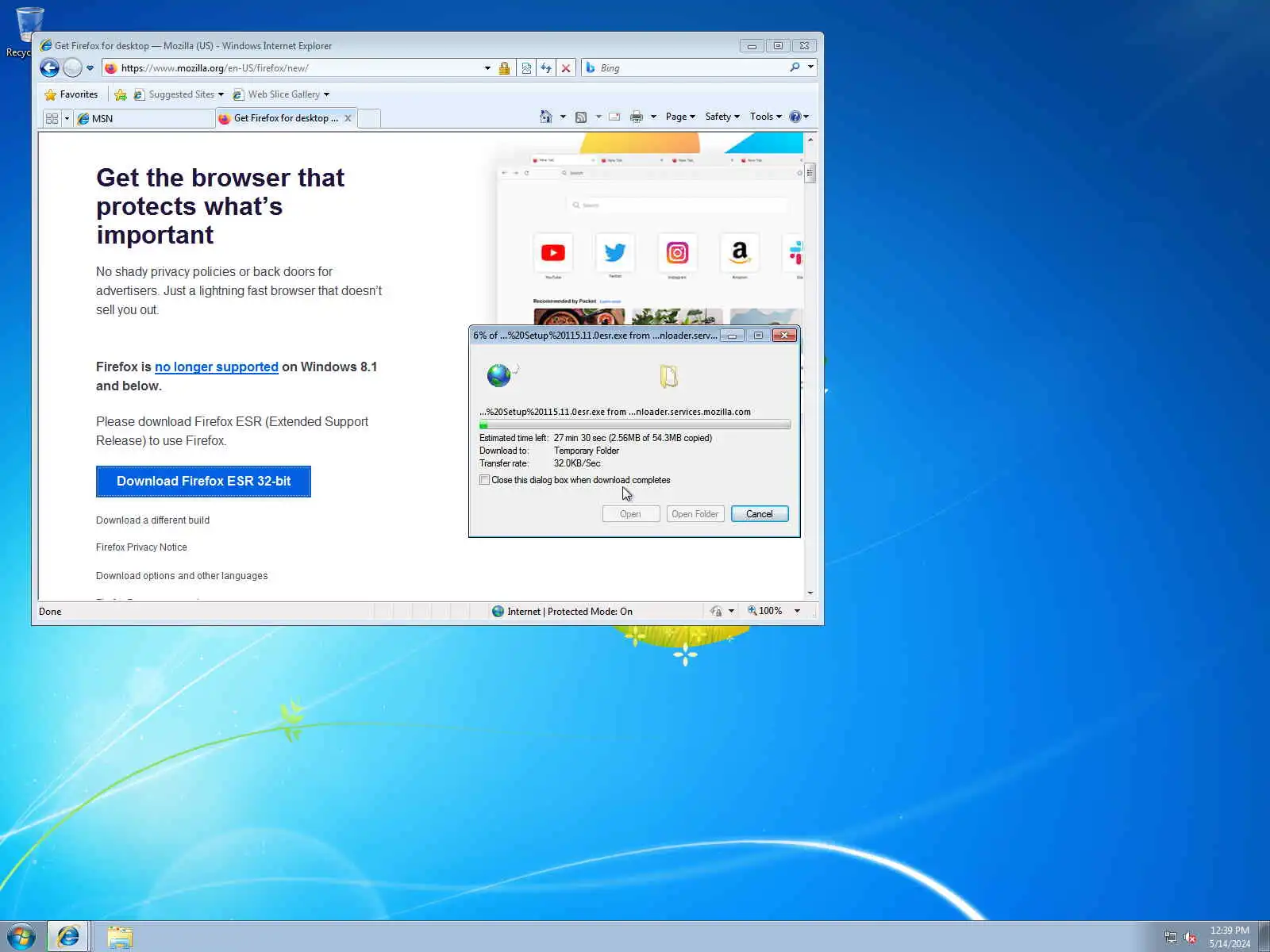Click the RSS feeds icon
The width and height of the screenshot is (1270, 952).
pyautogui.click(x=581, y=117)
